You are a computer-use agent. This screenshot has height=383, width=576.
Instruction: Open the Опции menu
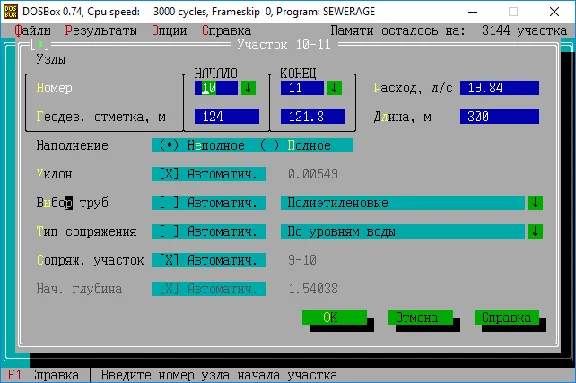tap(170, 30)
